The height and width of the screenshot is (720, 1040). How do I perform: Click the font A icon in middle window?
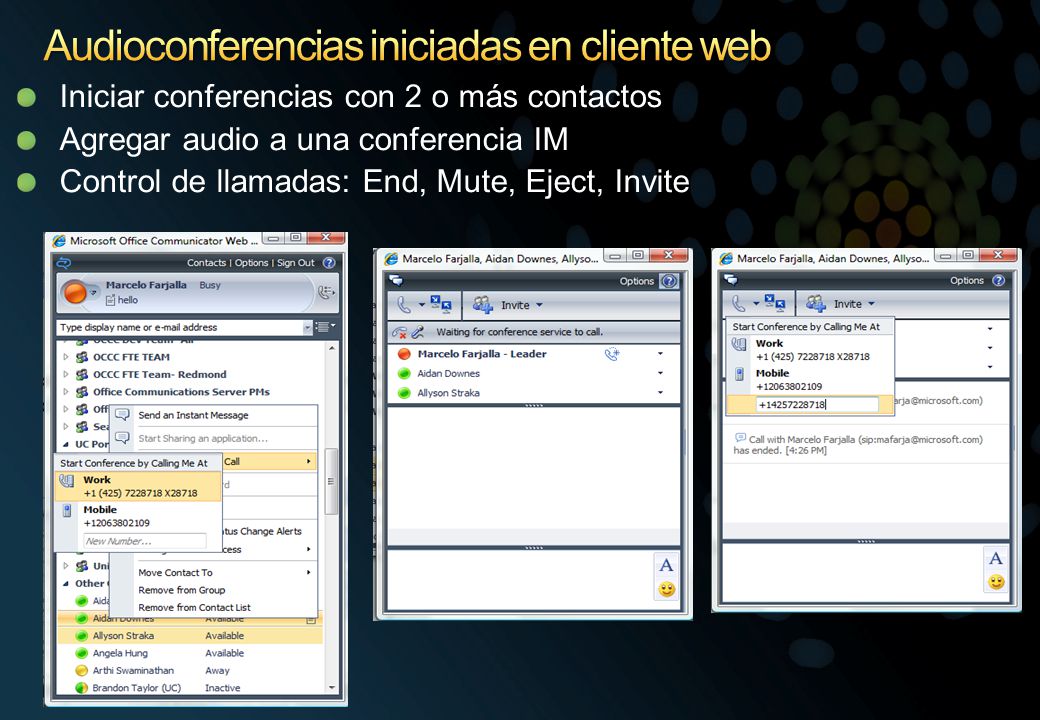pyautogui.click(x=667, y=565)
